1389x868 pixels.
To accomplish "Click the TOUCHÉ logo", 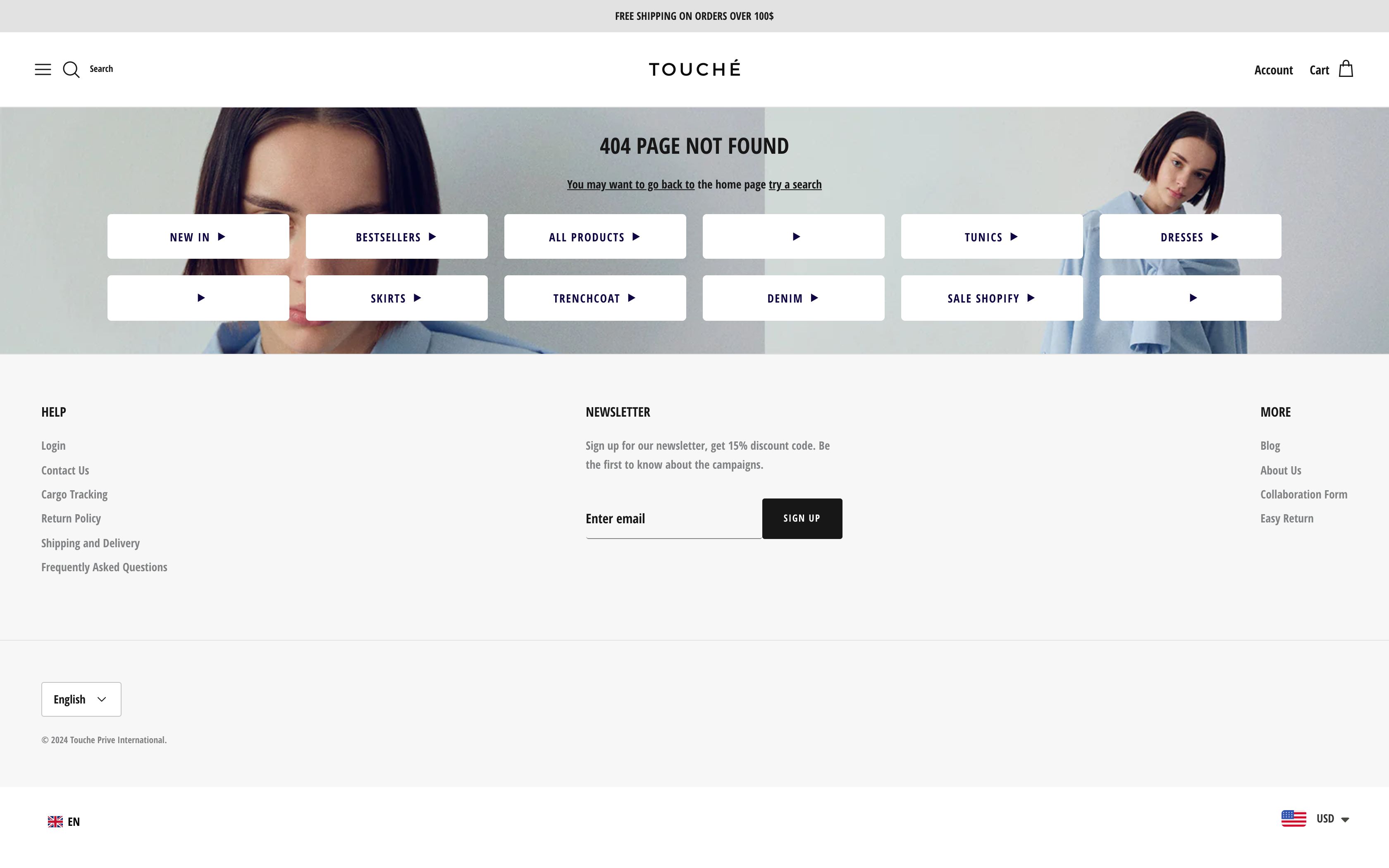I will pyautogui.click(x=694, y=69).
